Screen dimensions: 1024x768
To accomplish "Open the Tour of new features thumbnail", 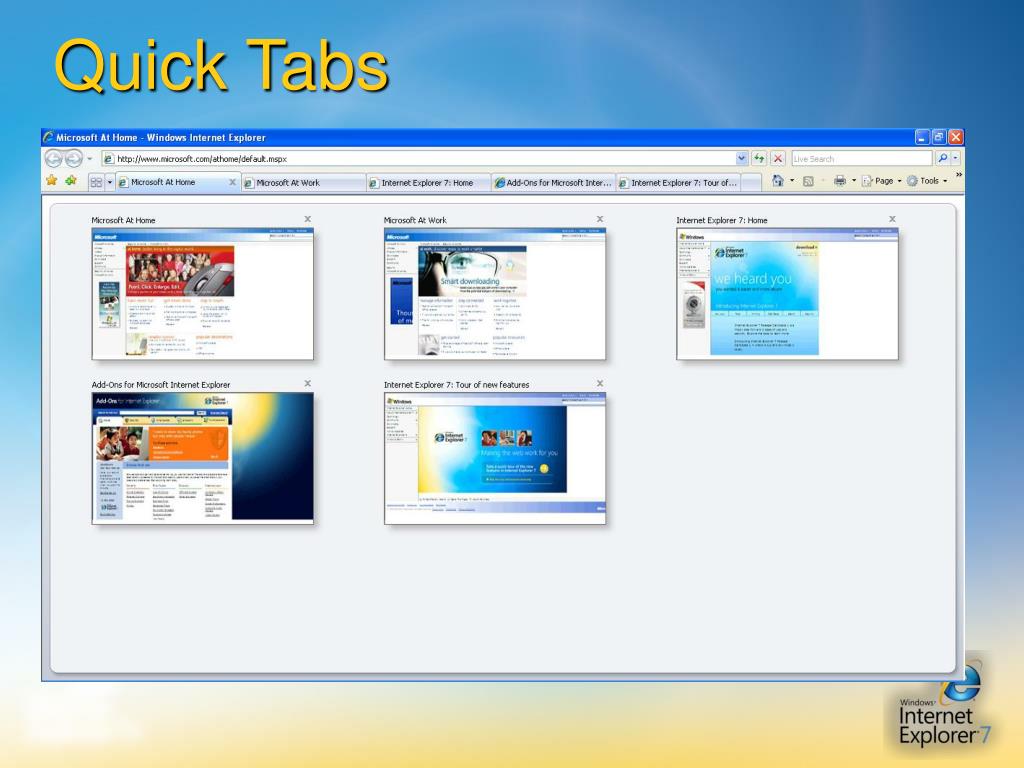I will [x=495, y=458].
